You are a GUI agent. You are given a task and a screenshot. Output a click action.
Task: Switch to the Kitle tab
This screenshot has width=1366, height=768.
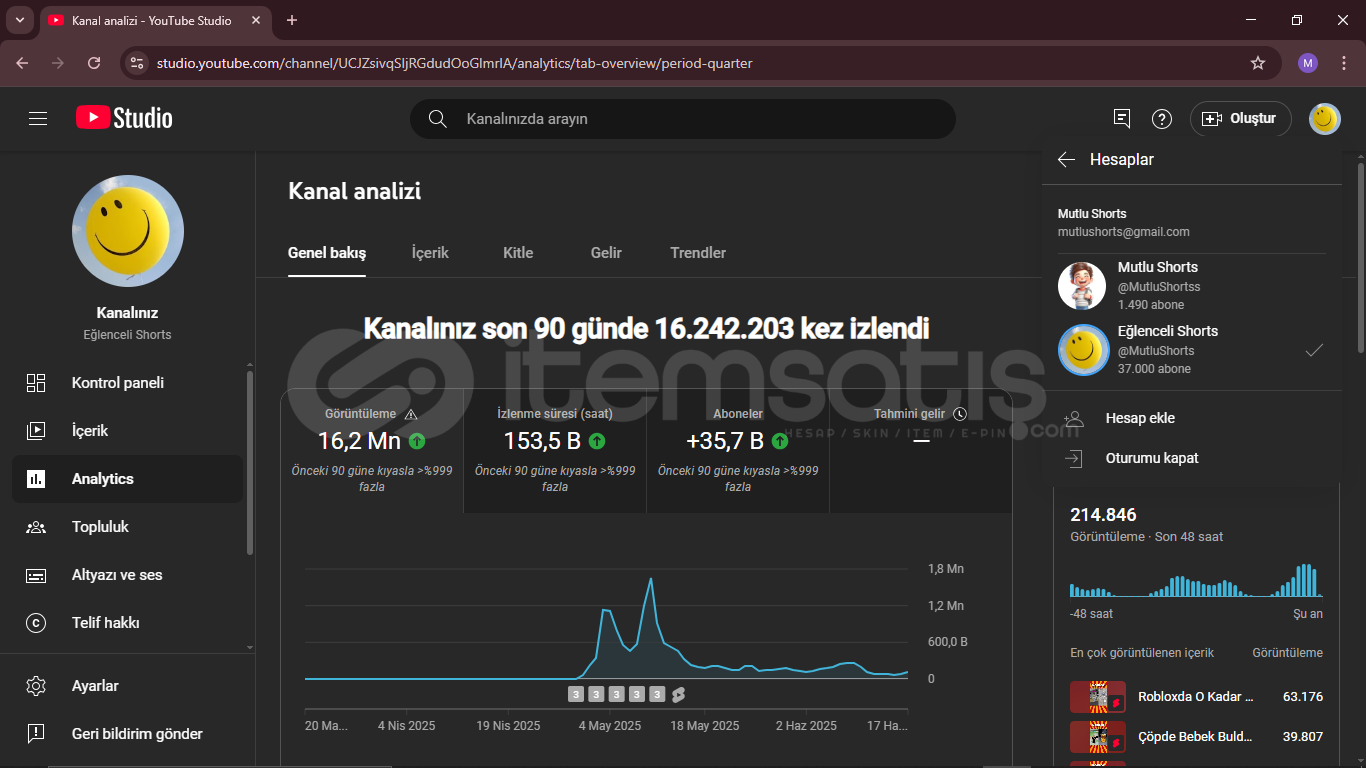coord(518,253)
